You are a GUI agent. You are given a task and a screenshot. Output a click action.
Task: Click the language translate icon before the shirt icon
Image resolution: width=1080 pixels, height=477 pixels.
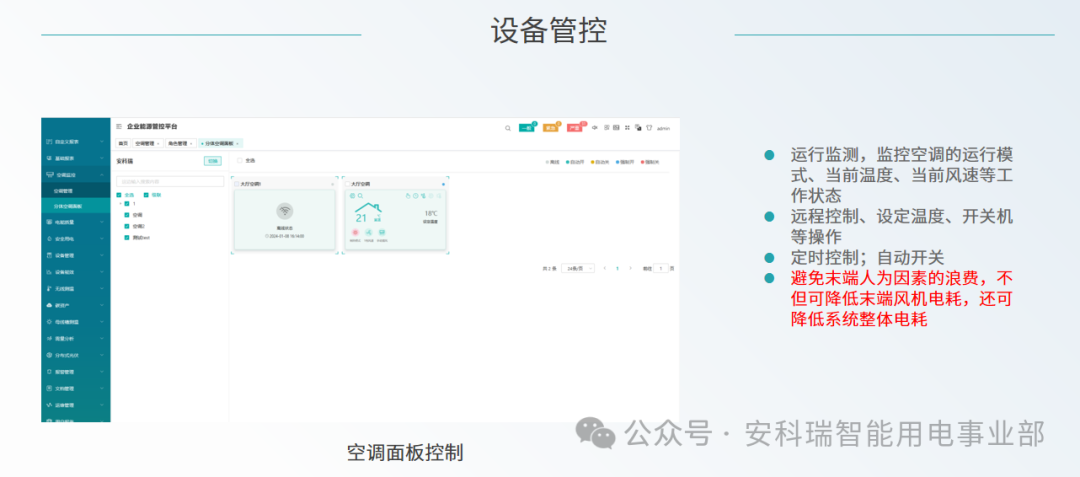point(638,127)
